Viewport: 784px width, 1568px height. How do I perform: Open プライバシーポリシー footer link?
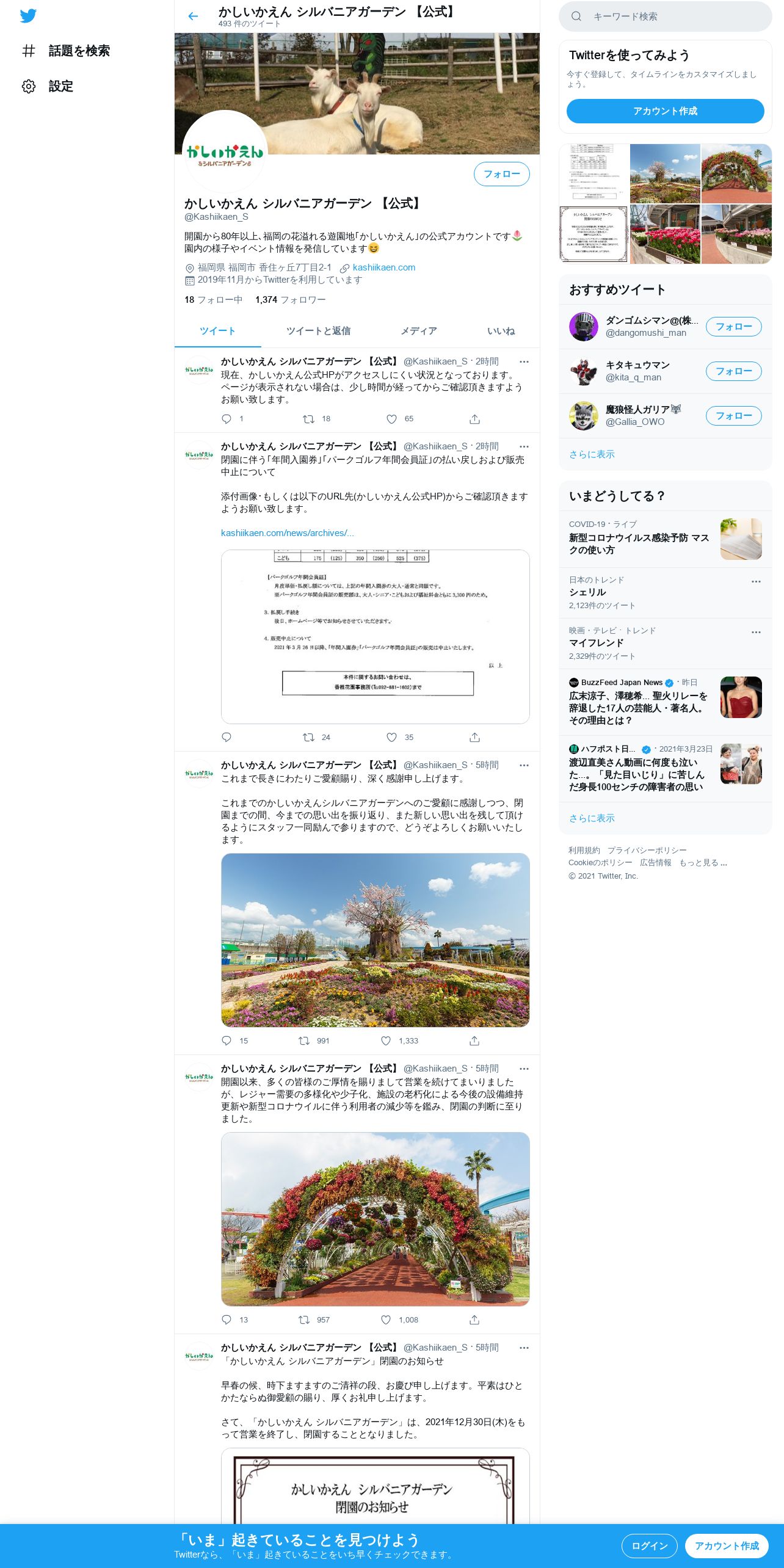tap(647, 851)
